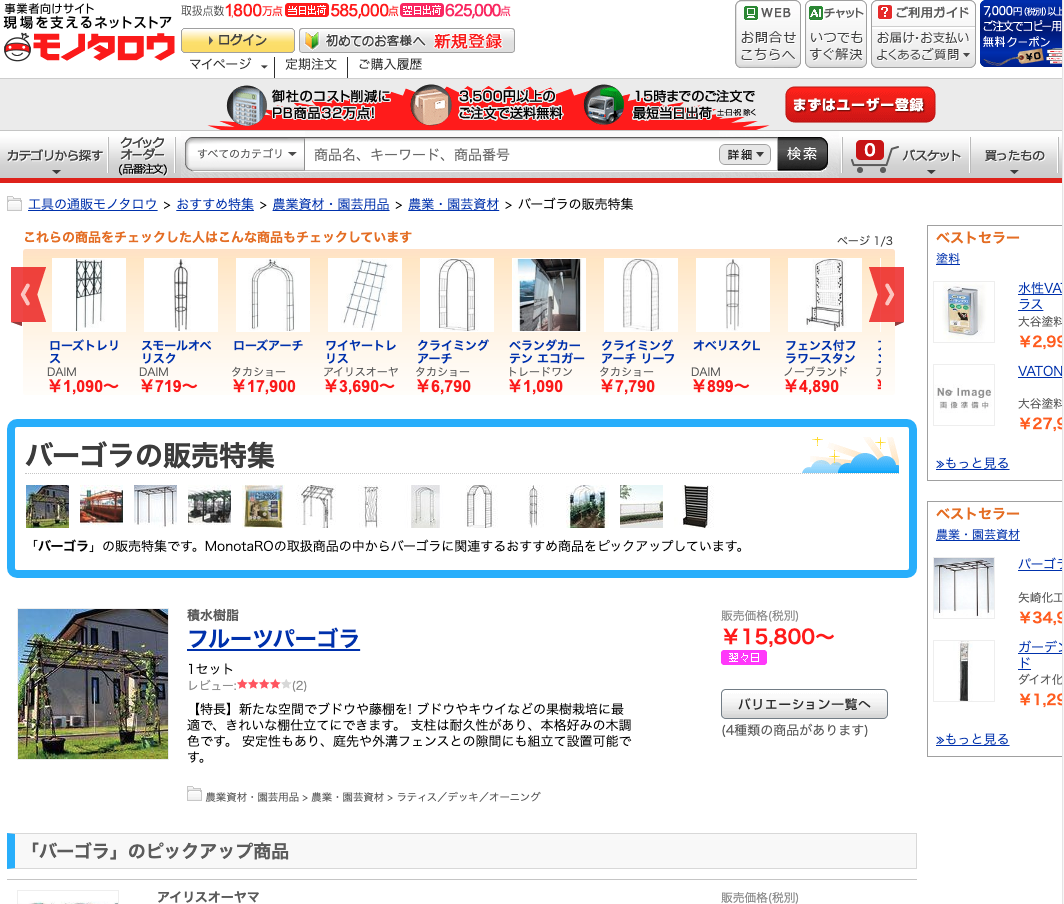Click the 7,000 yen coupon banner
Screen dimensions: 1064x904
click(x=1021, y=34)
